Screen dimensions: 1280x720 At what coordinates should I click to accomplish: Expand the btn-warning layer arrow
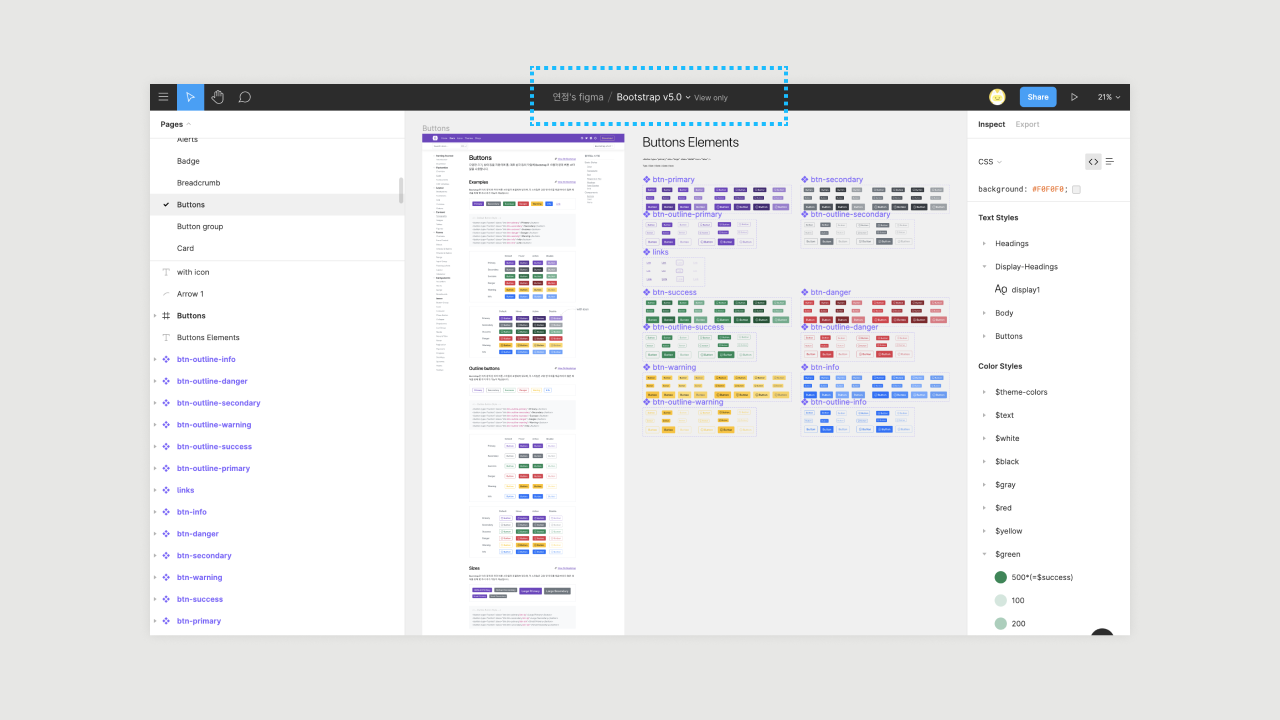point(155,578)
